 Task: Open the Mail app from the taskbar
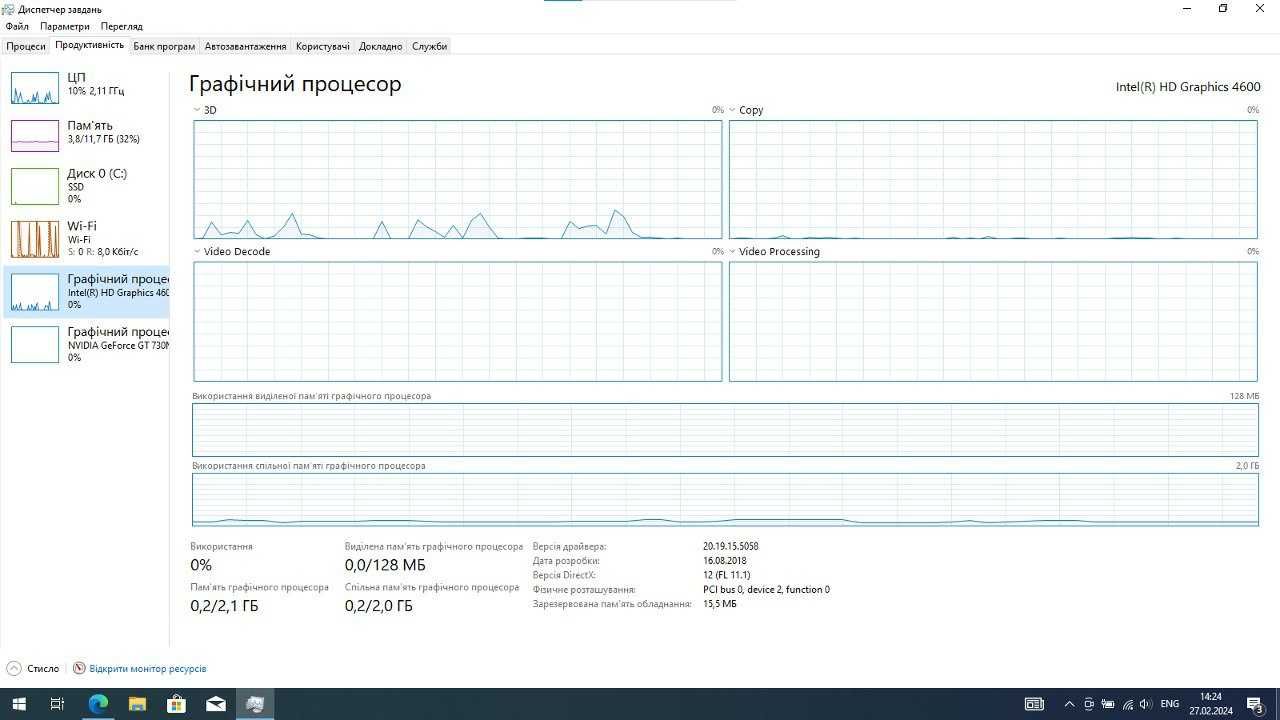(216, 704)
